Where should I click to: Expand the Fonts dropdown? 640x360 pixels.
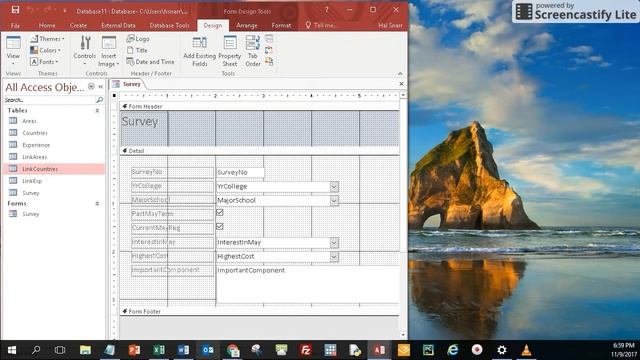pyautogui.click(x=44, y=62)
